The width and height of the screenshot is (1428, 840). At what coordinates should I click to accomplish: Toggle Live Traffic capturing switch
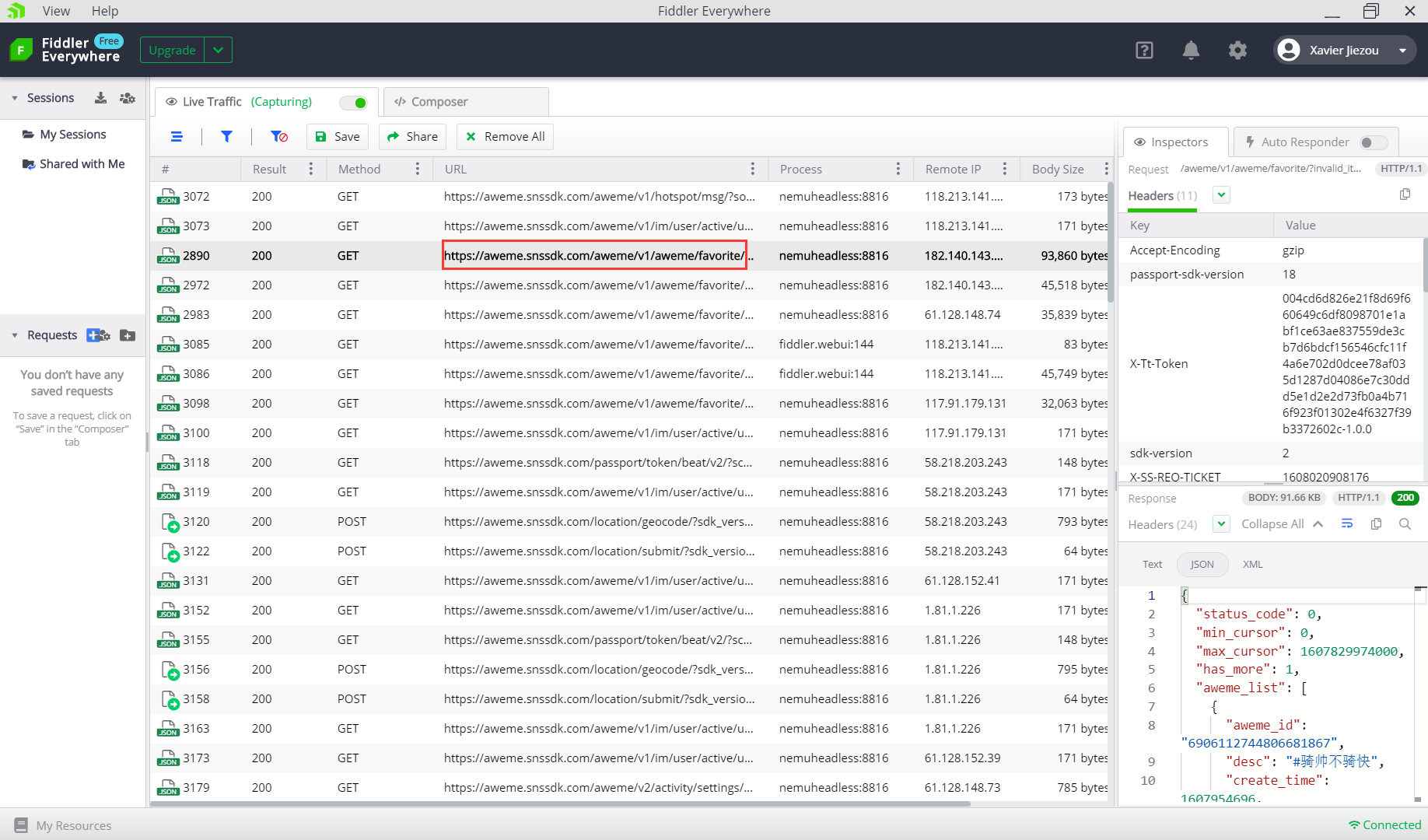pos(353,103)
